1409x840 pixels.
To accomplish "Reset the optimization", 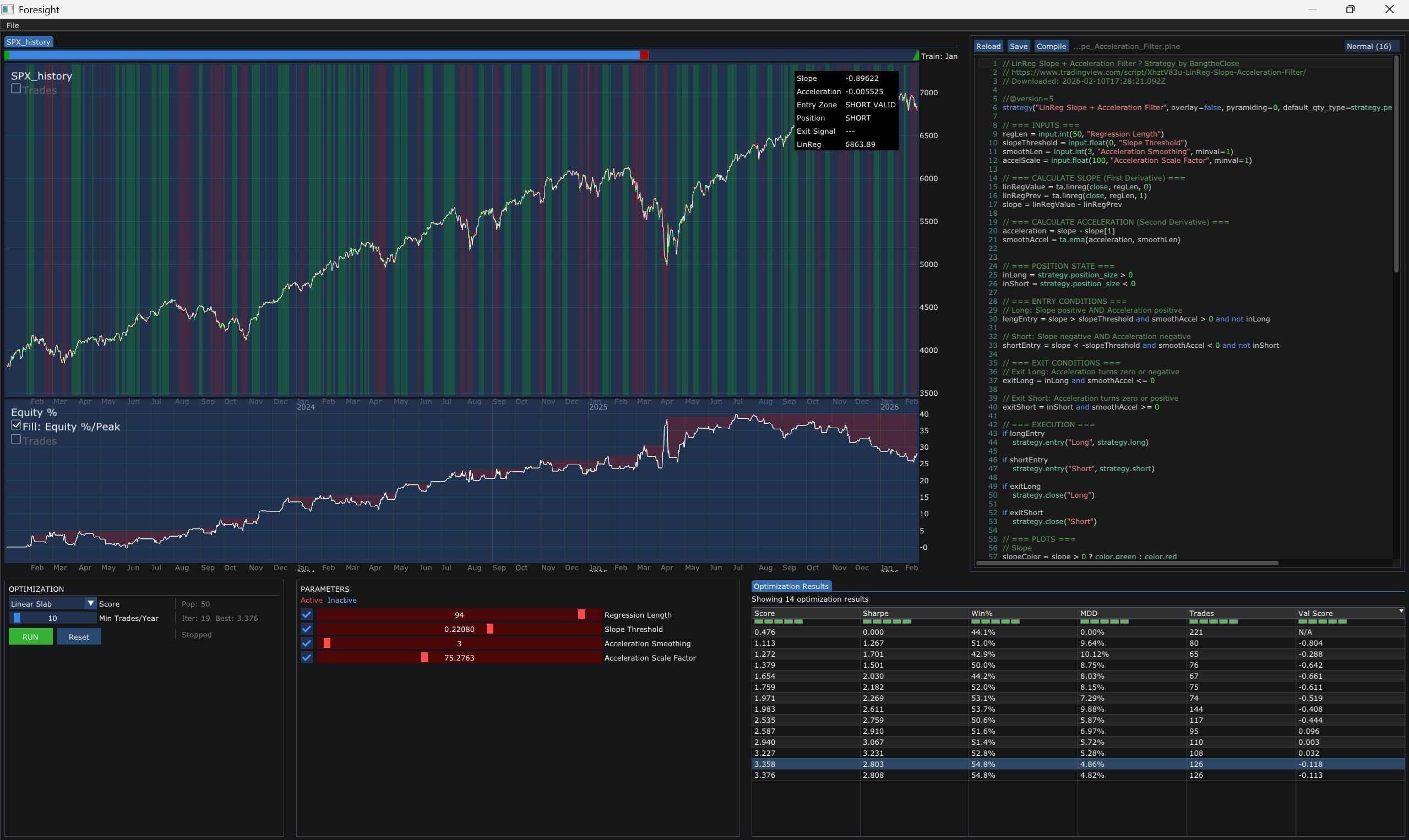I will (79, 636).
